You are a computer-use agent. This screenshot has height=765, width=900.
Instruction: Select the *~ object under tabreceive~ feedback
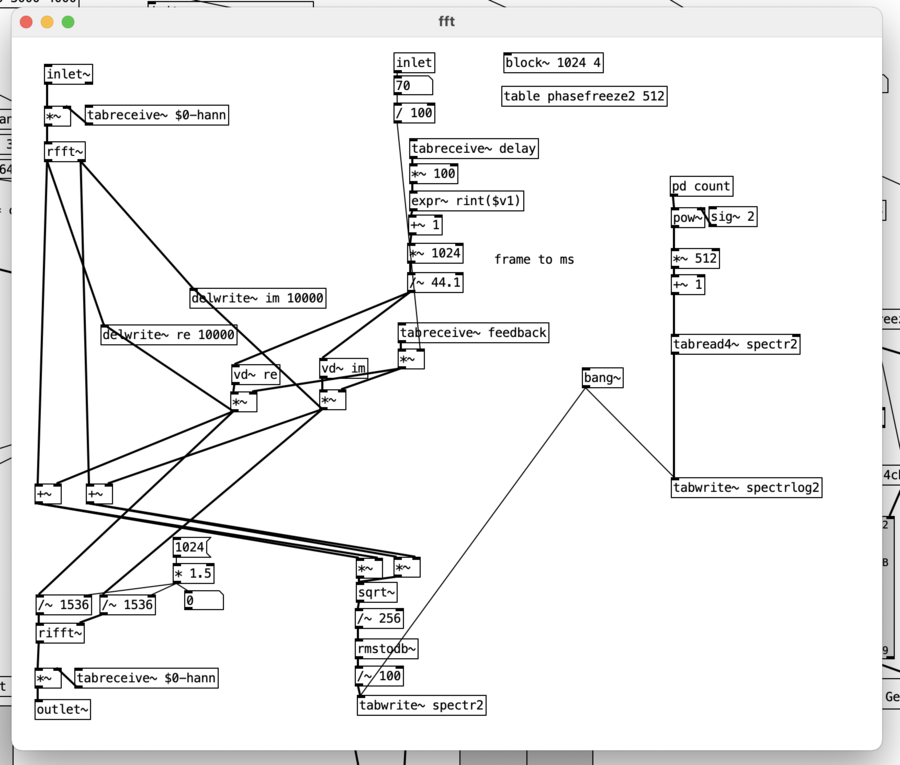[x=412, y=360]
